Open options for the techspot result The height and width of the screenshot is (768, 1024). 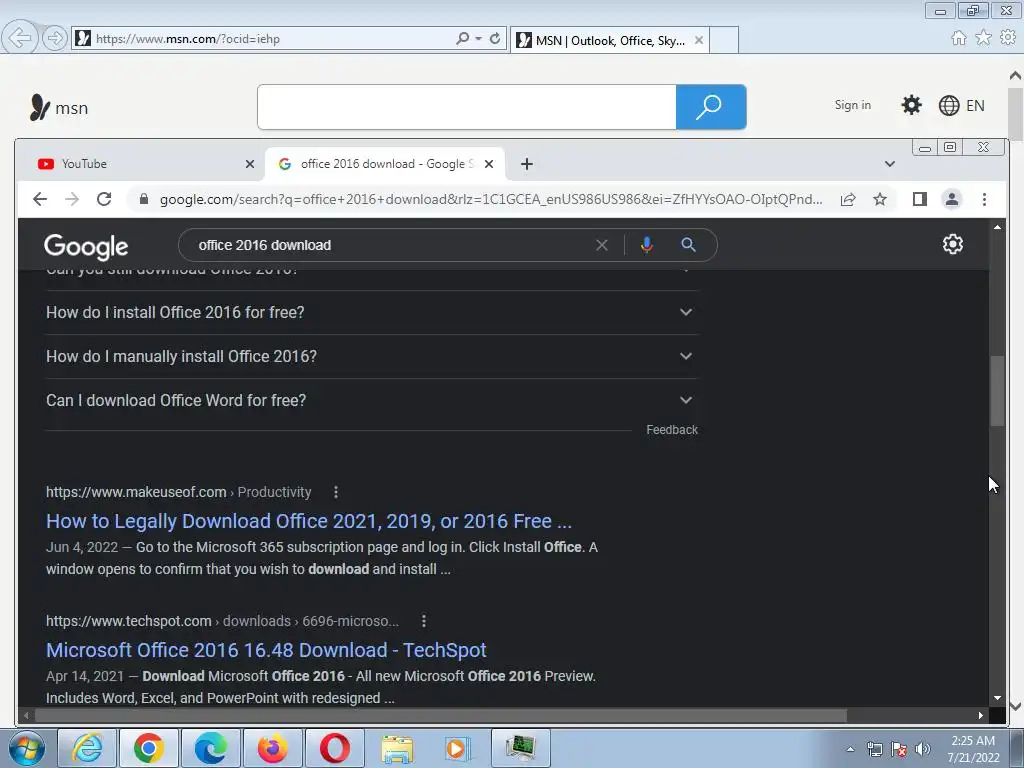pos(424,621)
